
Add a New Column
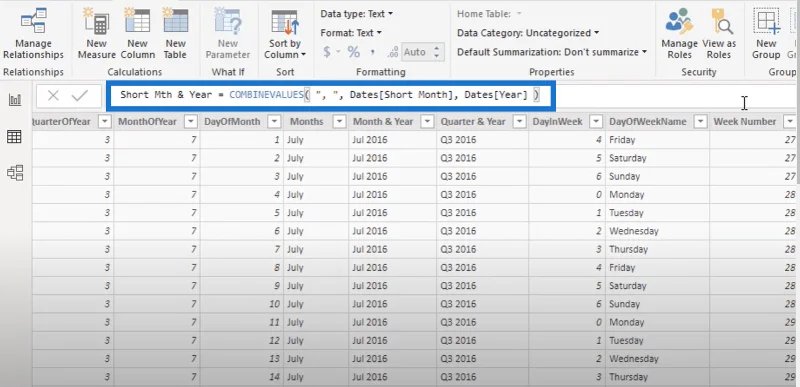[137, 35]
